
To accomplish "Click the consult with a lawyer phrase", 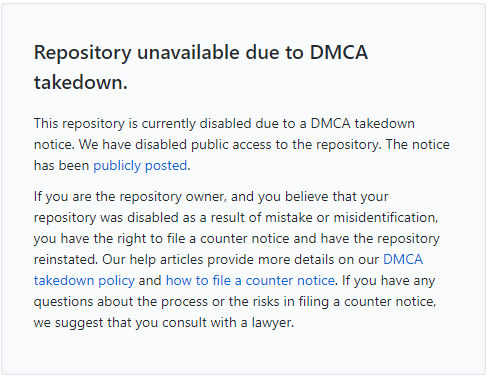I will (228, 323).
